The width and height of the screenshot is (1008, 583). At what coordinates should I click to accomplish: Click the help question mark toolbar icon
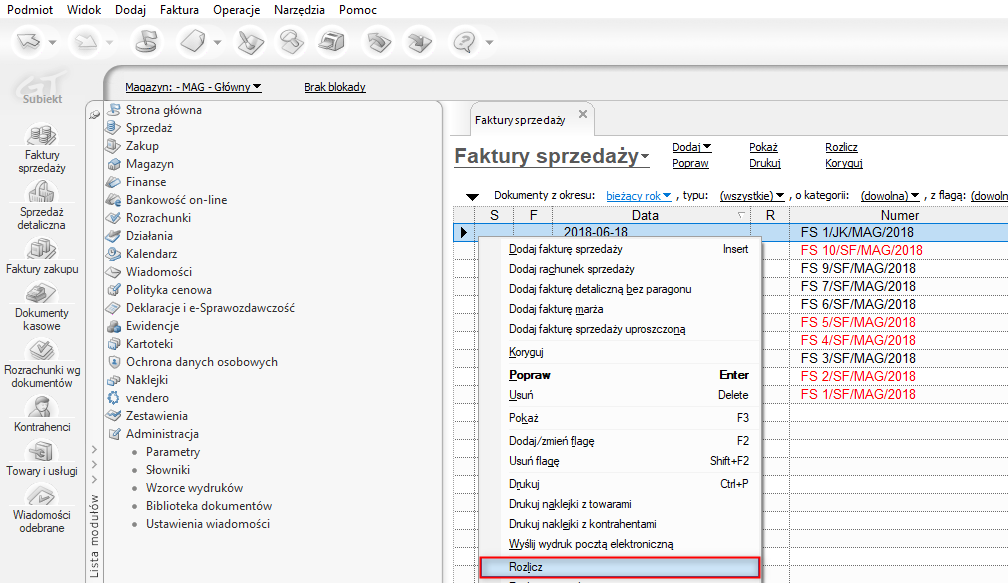(464, 42)
